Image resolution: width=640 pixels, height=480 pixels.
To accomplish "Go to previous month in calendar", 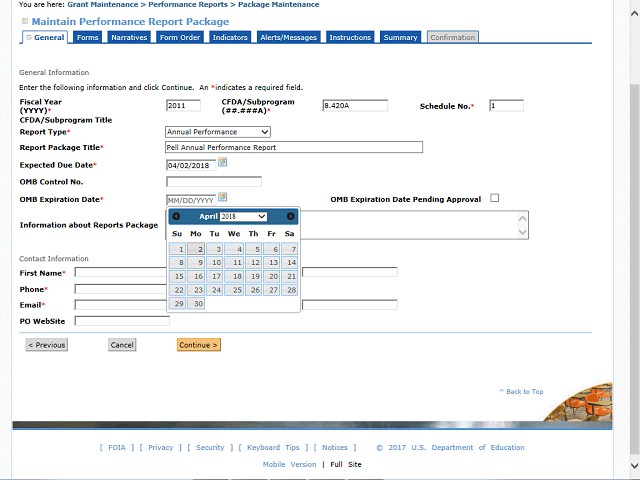I will (x=176, y=216).
